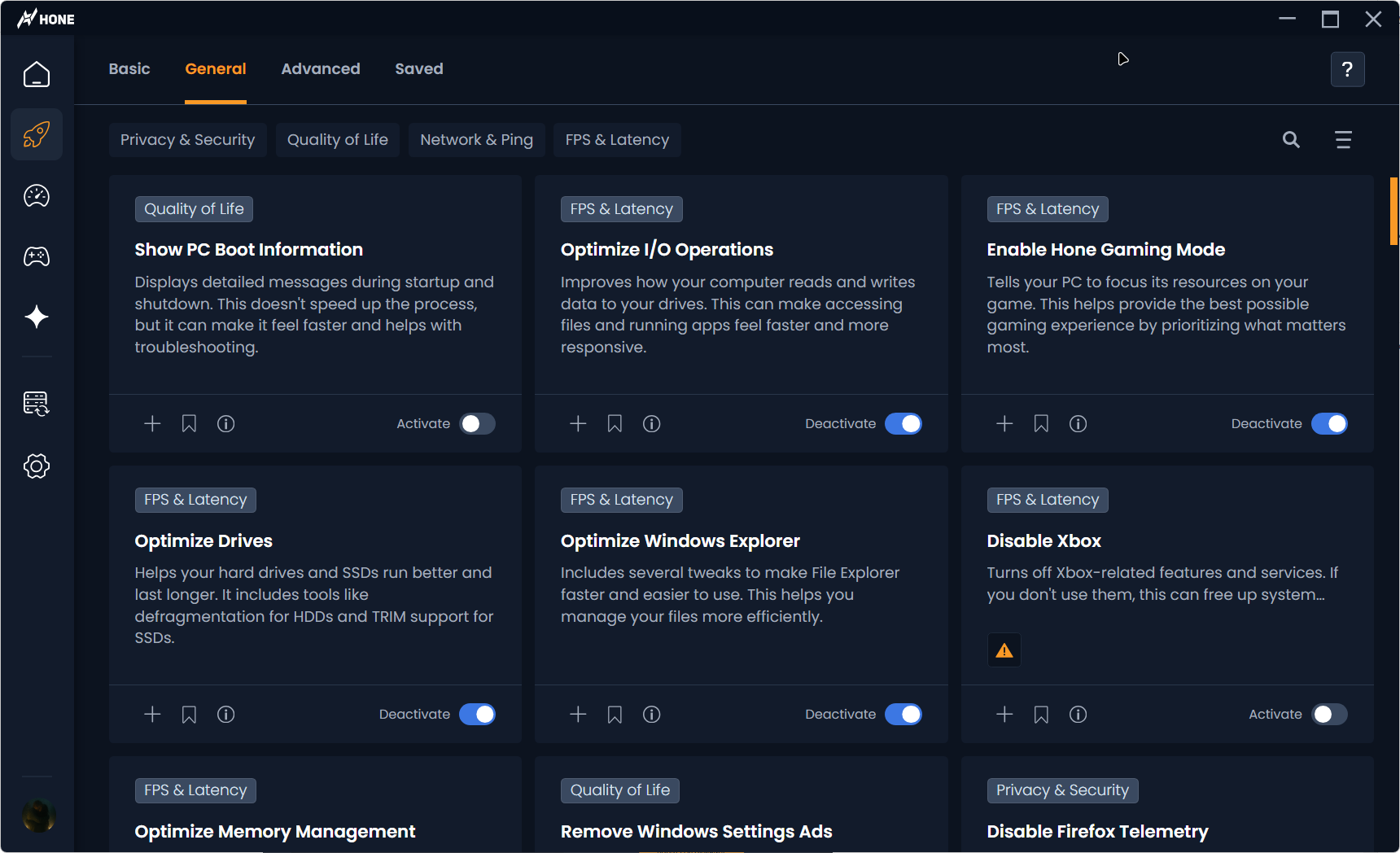Viewport: 1400px width, 853px height.
Task: Click the user avatar in sidebar
Action: point(38,815)
